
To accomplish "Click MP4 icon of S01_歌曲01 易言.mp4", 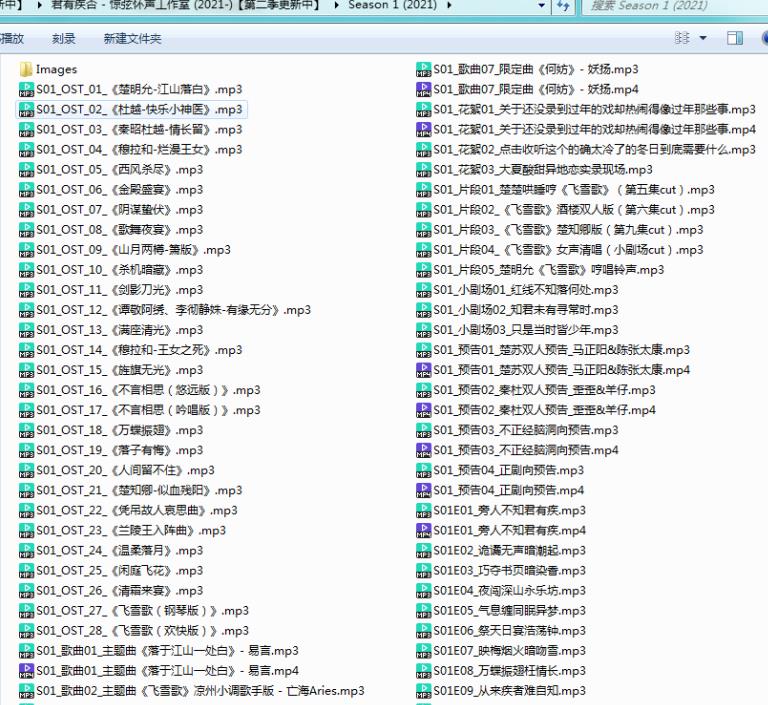I will (26, 671).
